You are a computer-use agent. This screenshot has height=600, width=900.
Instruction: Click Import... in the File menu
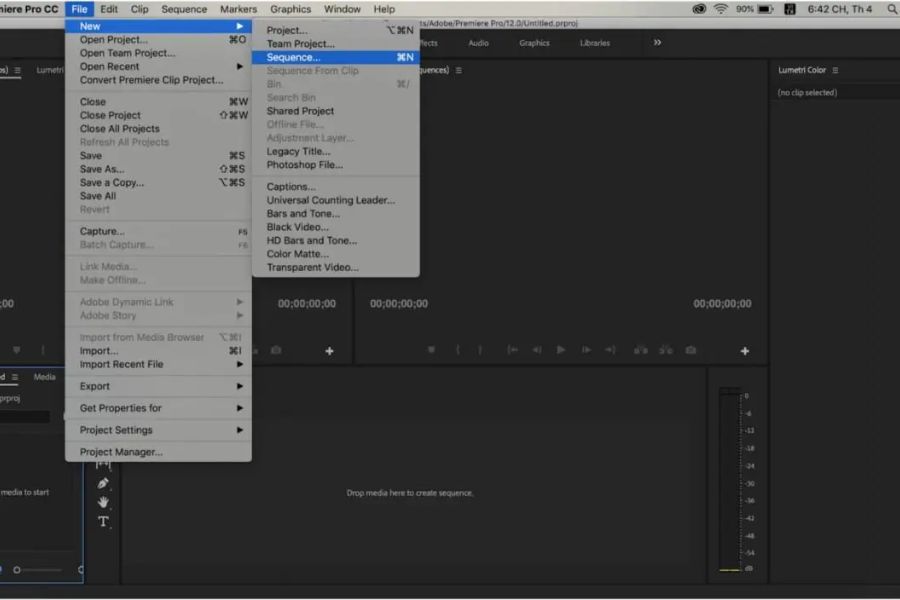[x=100, y=351]
